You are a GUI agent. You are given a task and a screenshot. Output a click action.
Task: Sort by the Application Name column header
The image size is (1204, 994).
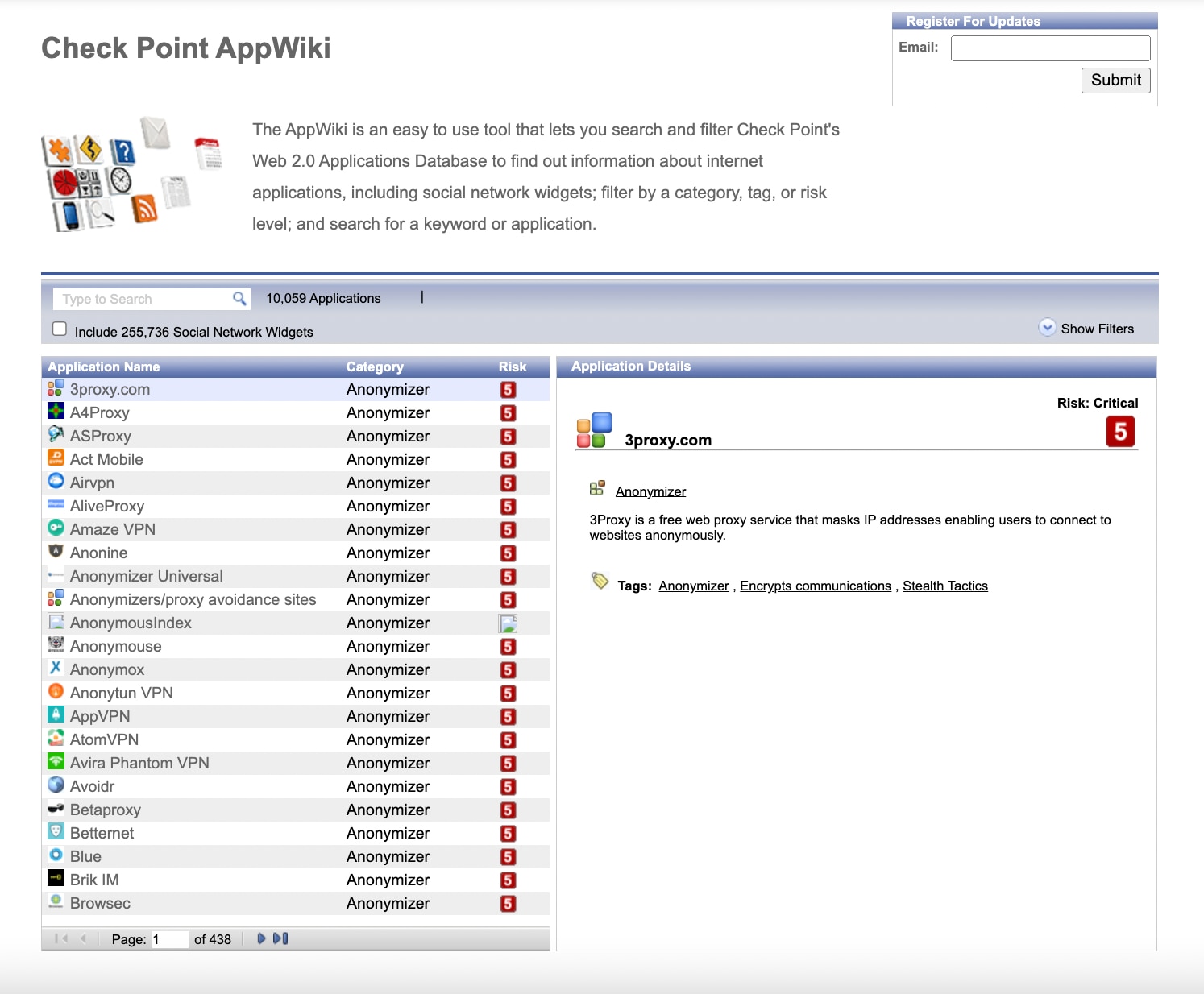[x=103, y=367]
